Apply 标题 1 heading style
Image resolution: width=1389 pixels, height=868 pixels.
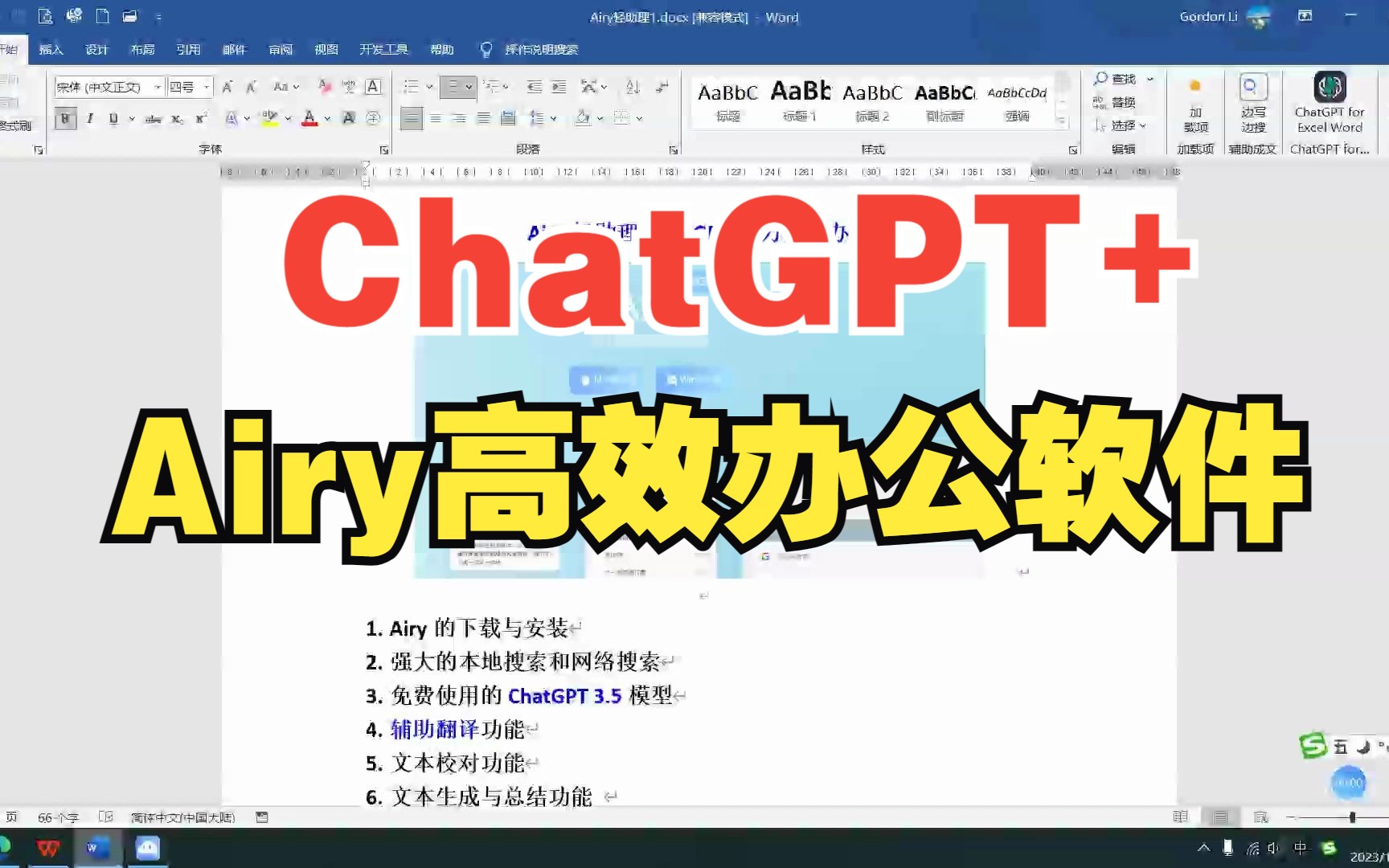coord(800,100)
